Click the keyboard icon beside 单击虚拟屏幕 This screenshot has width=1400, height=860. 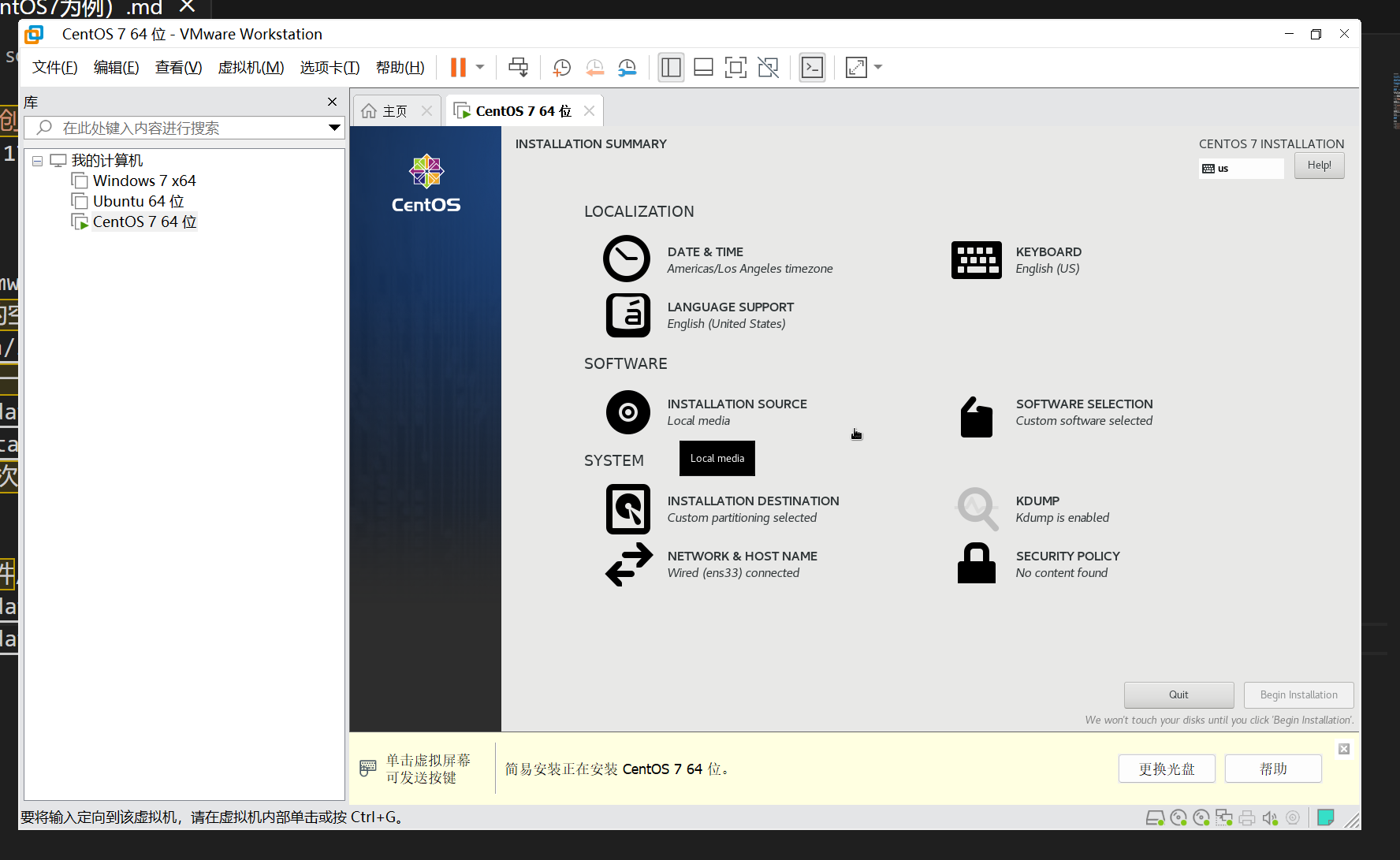pyautogui.click(x=368, y=768)
